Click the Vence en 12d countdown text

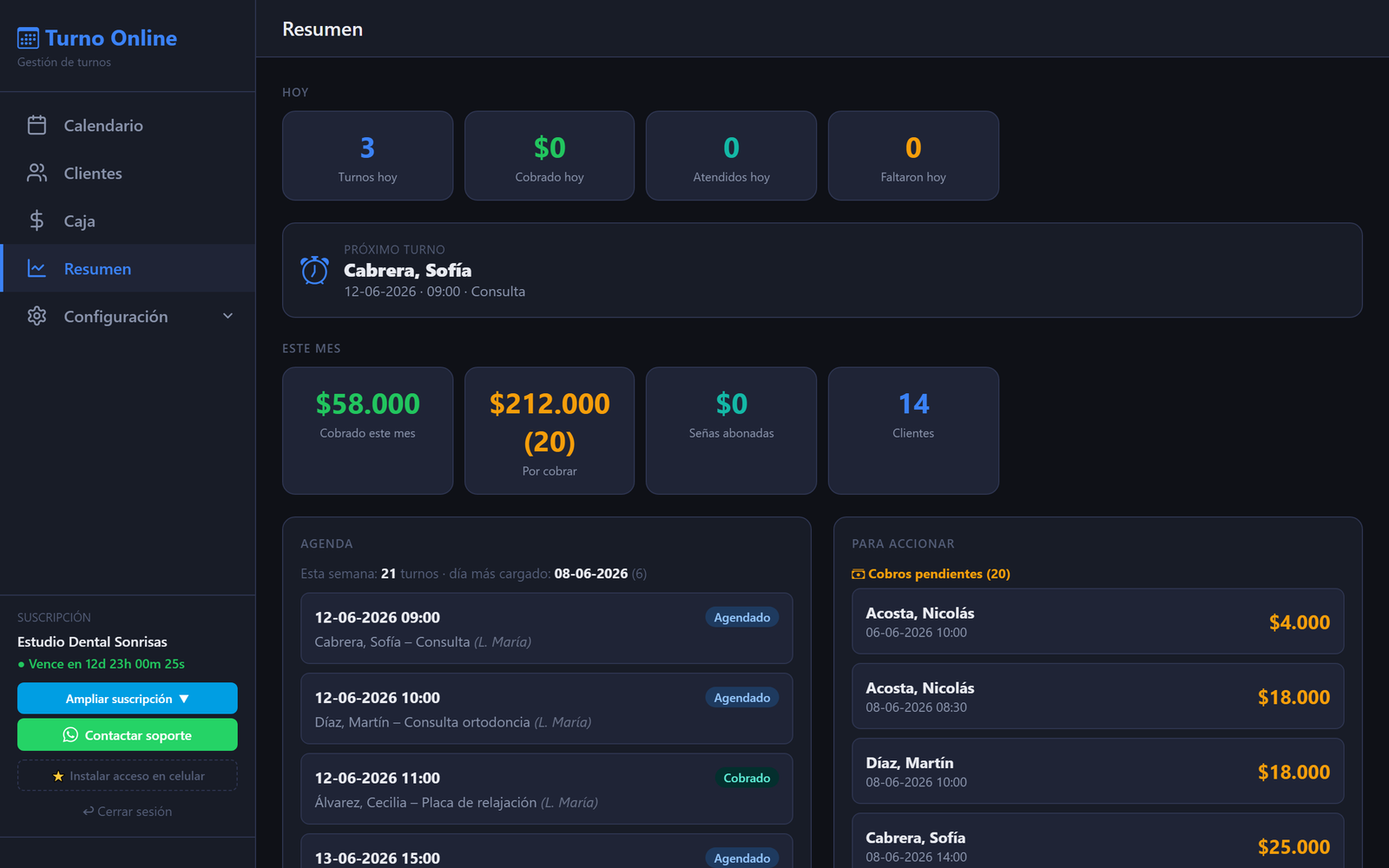pyautogui.click(x=107, y=664)
